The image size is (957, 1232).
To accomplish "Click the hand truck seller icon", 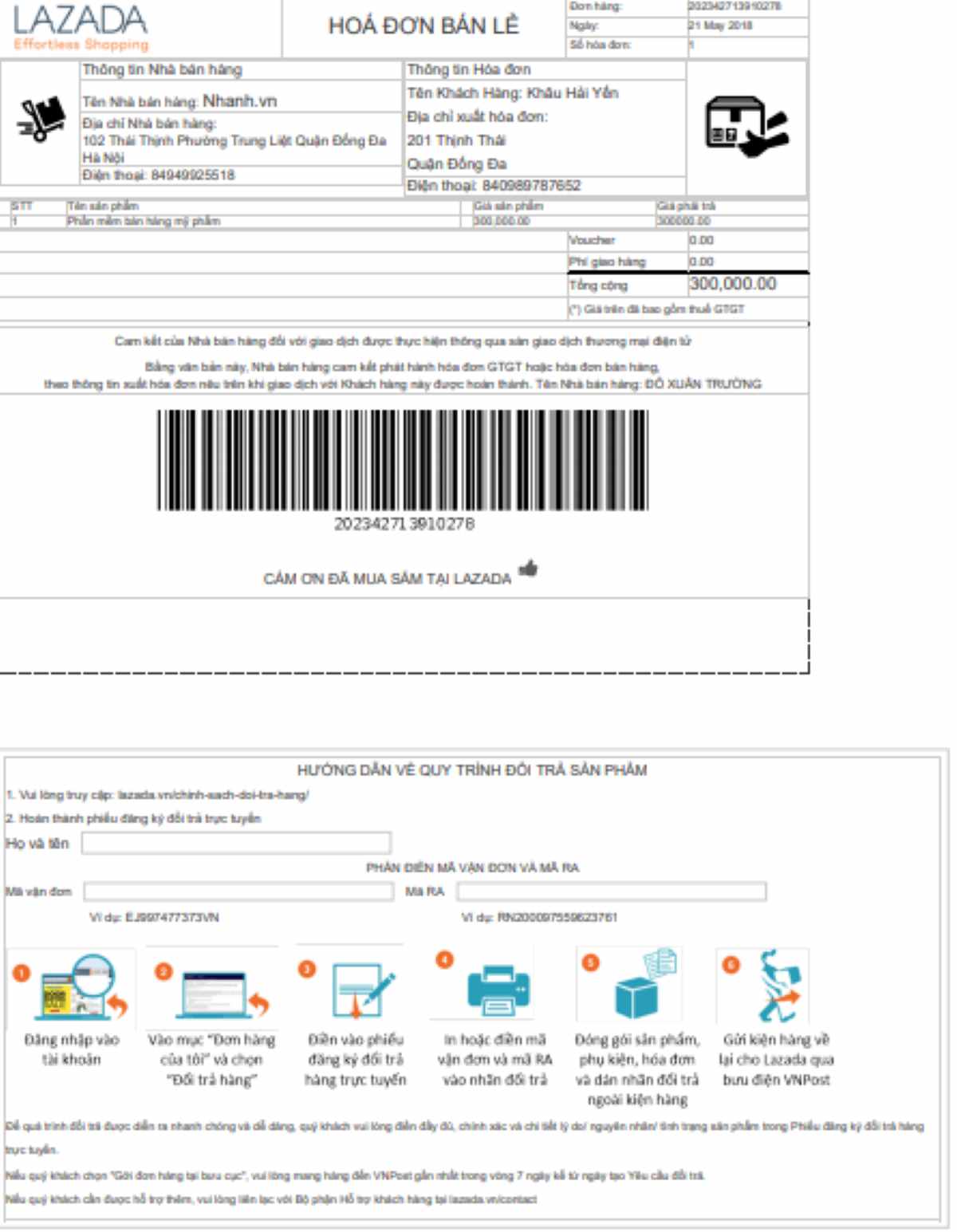I will click(x=42, y=119).
